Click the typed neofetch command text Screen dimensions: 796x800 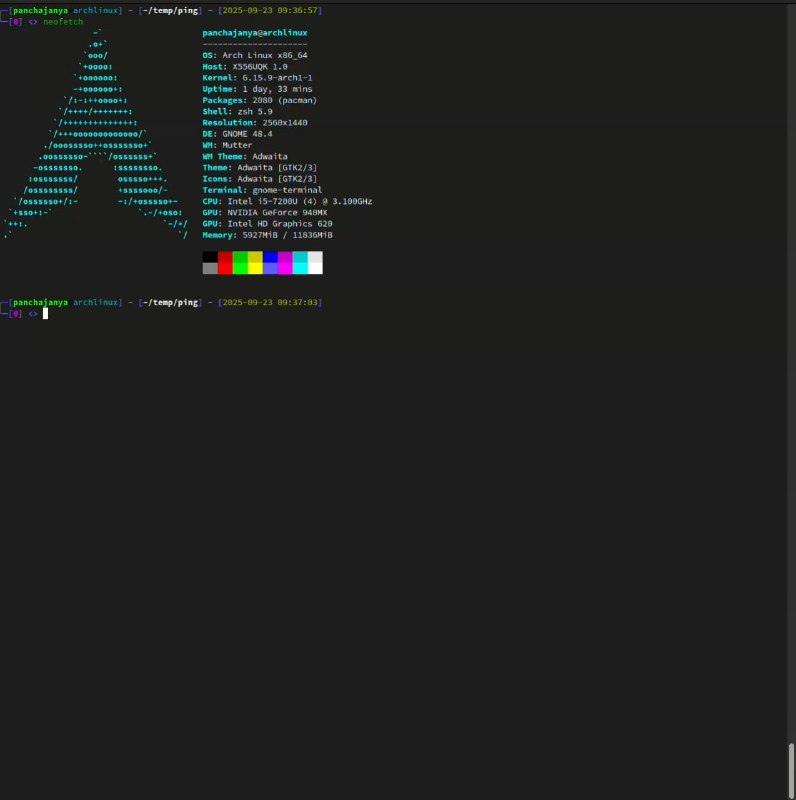[62, 22]
